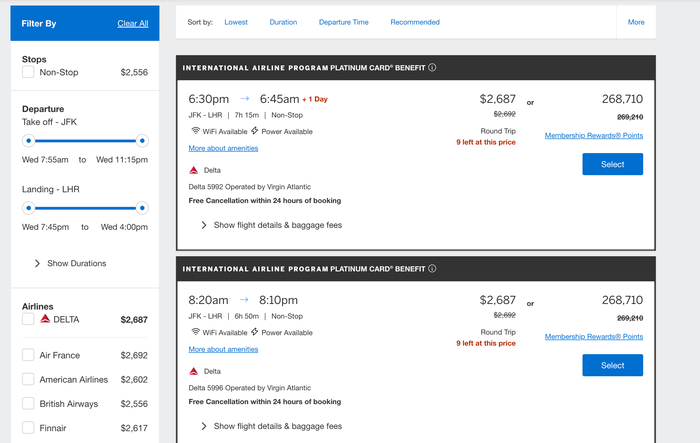Select the 8:20am Delta flight
The image size is (700, 443).
click(612, 365)
